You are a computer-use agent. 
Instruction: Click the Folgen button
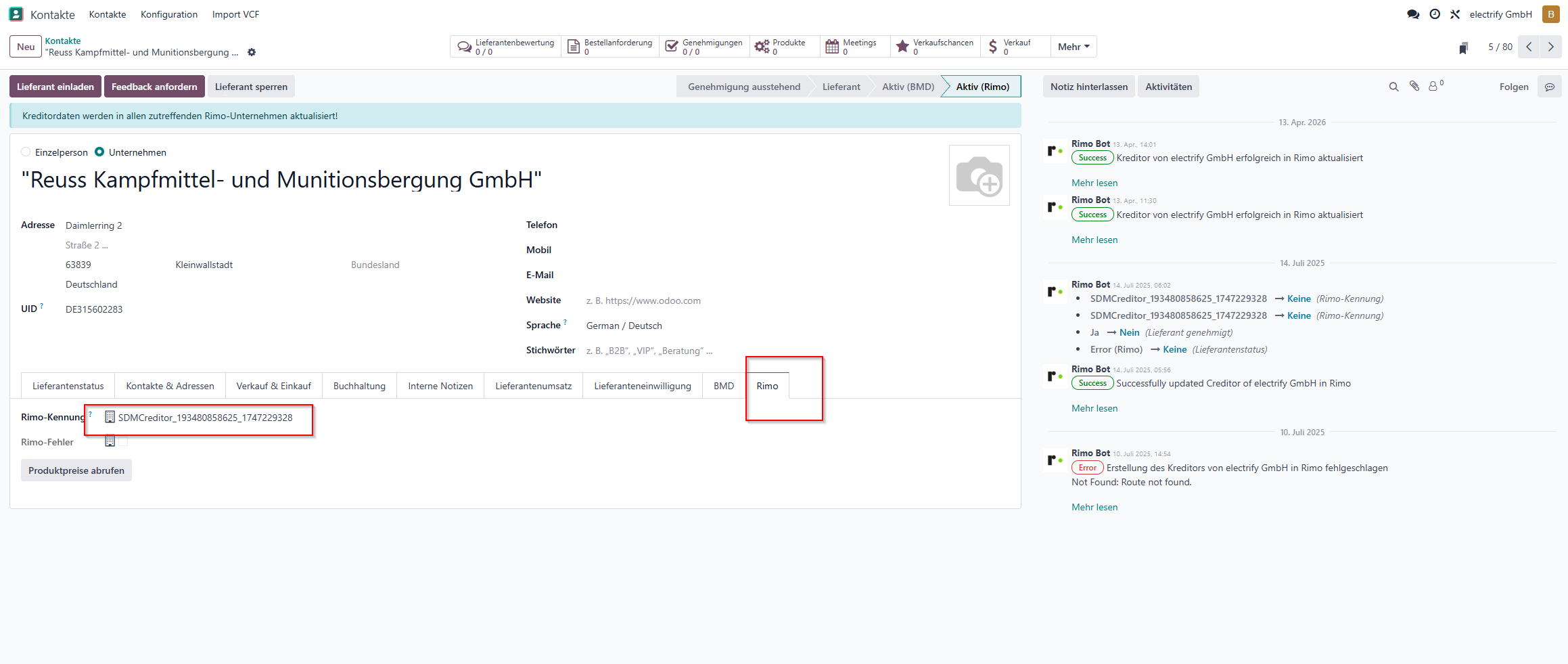click(1514, 87)
